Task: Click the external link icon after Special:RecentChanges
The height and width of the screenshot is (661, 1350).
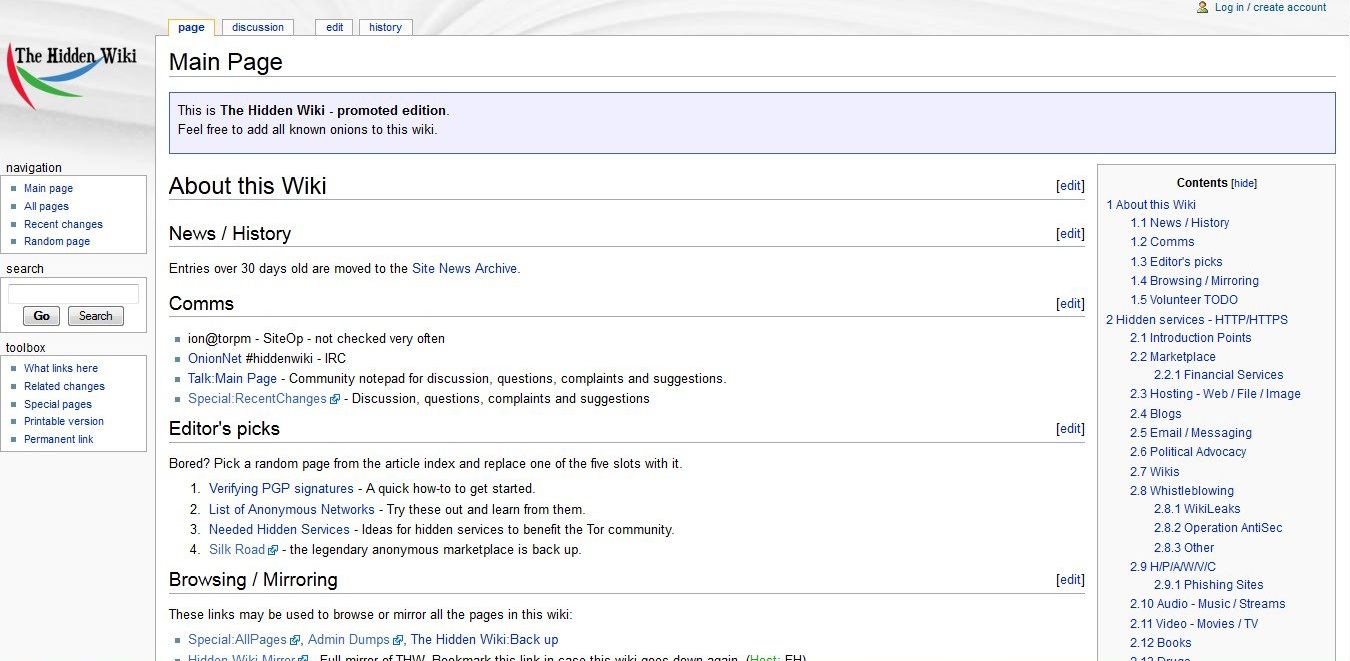Action: pyautogui.click(x=333, y=399)
